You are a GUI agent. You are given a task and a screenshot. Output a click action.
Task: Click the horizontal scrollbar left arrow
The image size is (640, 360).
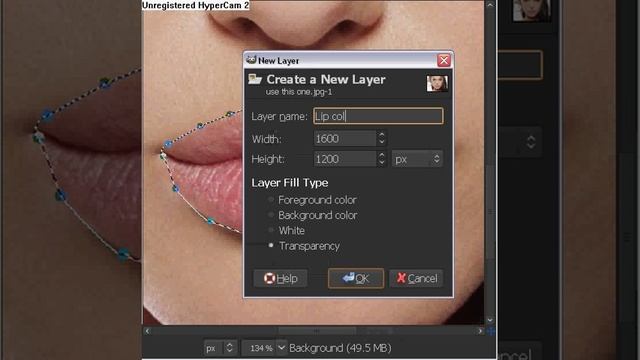148,331
